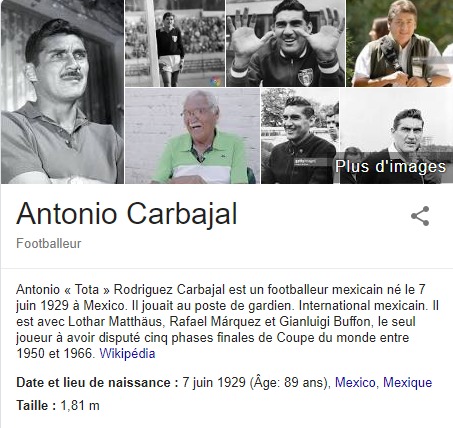
Task: Click the small colored logo on goalkeeper photo
Action: click(x=216, y=81)
